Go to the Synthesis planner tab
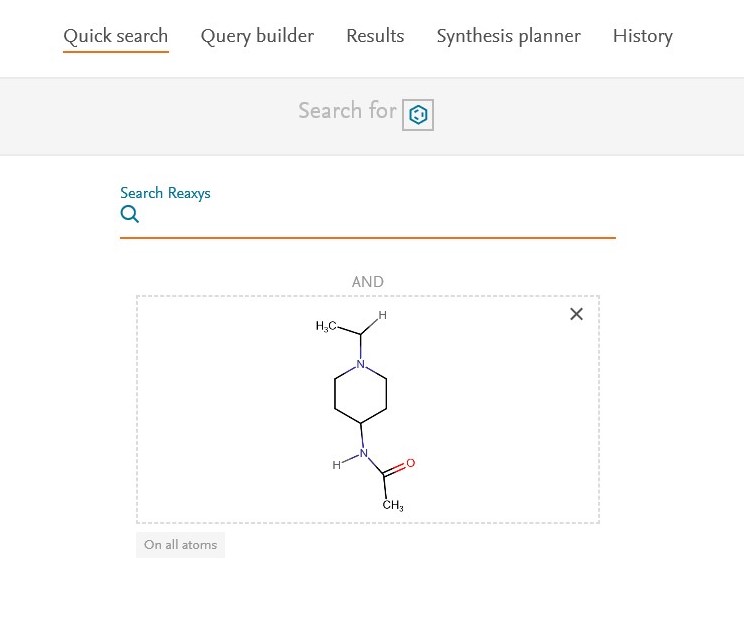The height and width of the screenshot is (636, 744). [508, 37]
